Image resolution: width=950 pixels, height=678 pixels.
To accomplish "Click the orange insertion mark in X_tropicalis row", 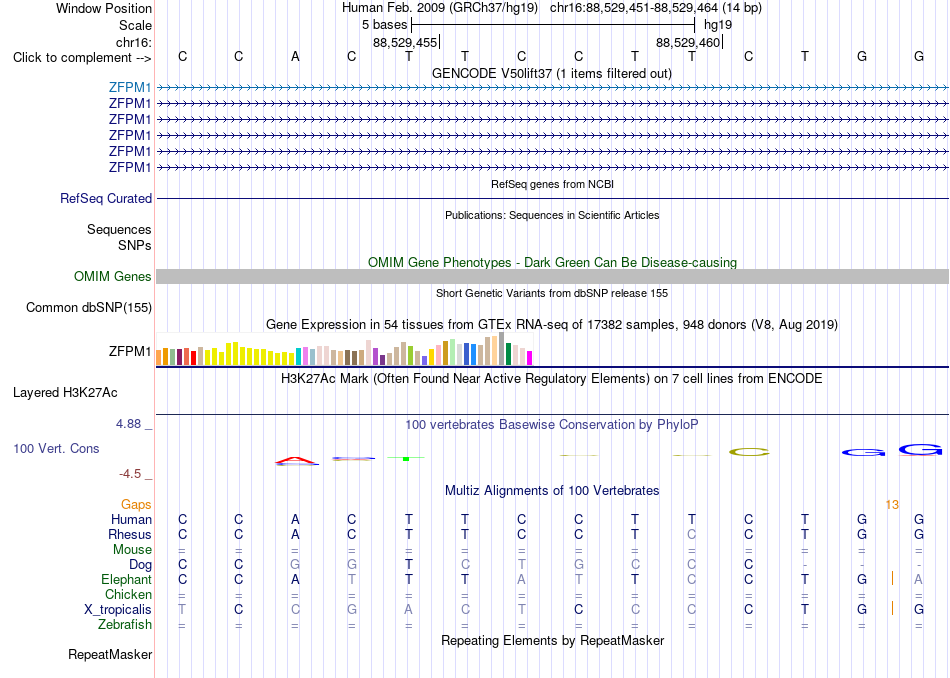I will (x=892, y=608).
